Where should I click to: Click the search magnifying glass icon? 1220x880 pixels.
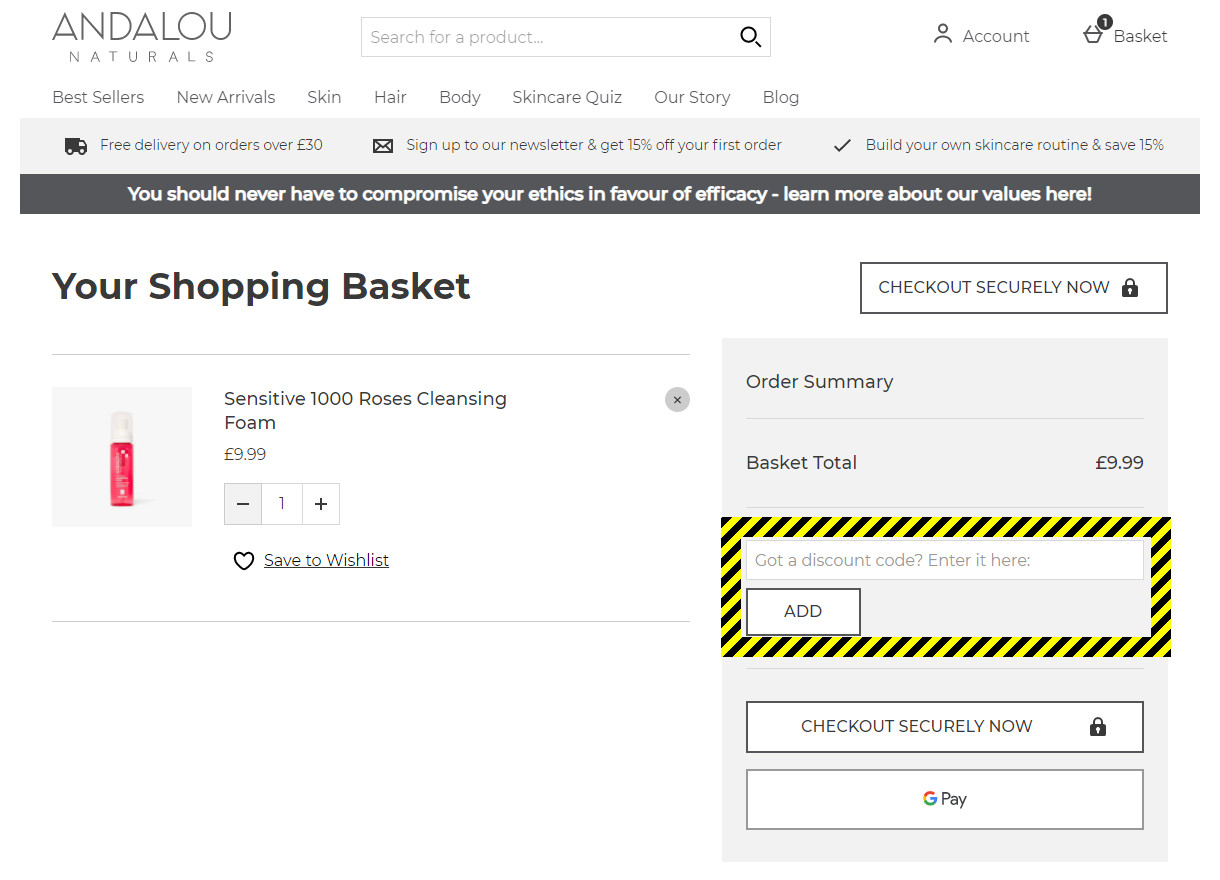[x=750, y=37]
